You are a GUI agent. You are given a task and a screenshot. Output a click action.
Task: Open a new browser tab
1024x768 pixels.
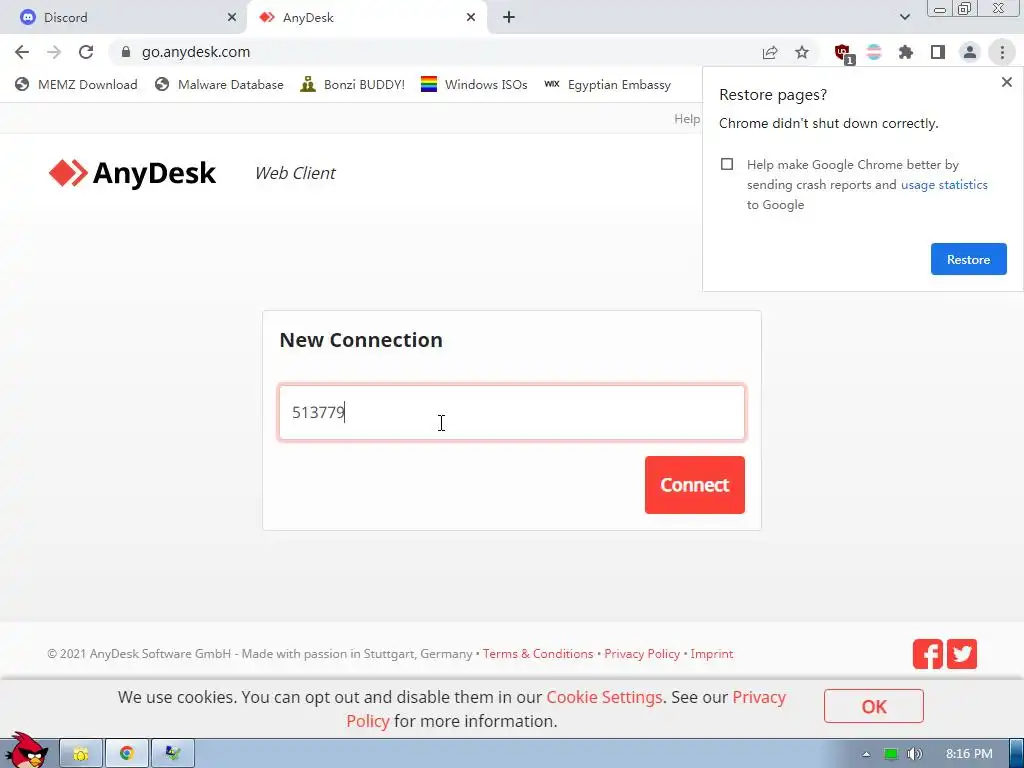click(509, 18)
